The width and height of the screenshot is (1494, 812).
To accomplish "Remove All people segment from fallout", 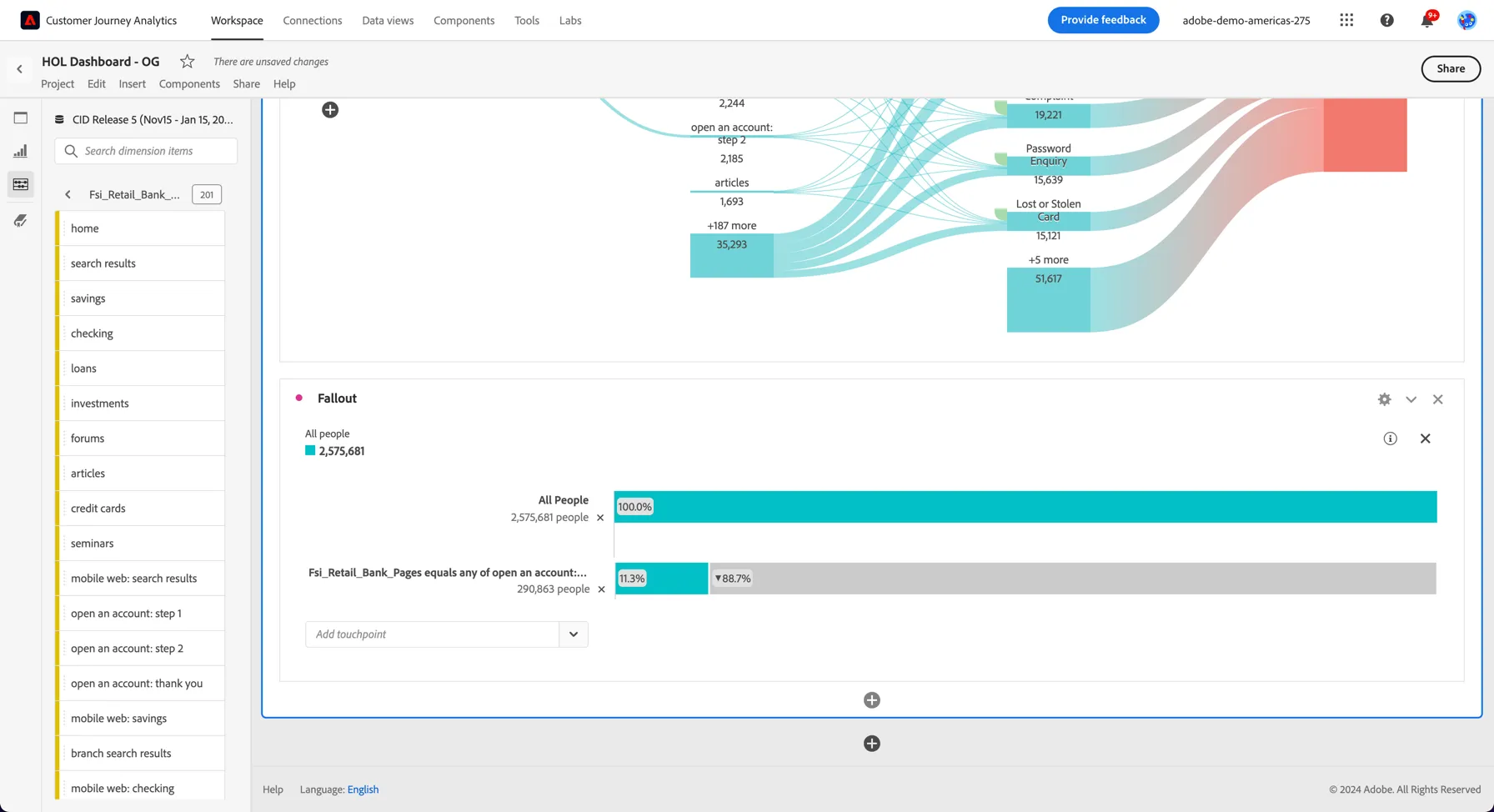I will pyautogui.click(x=1425, y=439).
